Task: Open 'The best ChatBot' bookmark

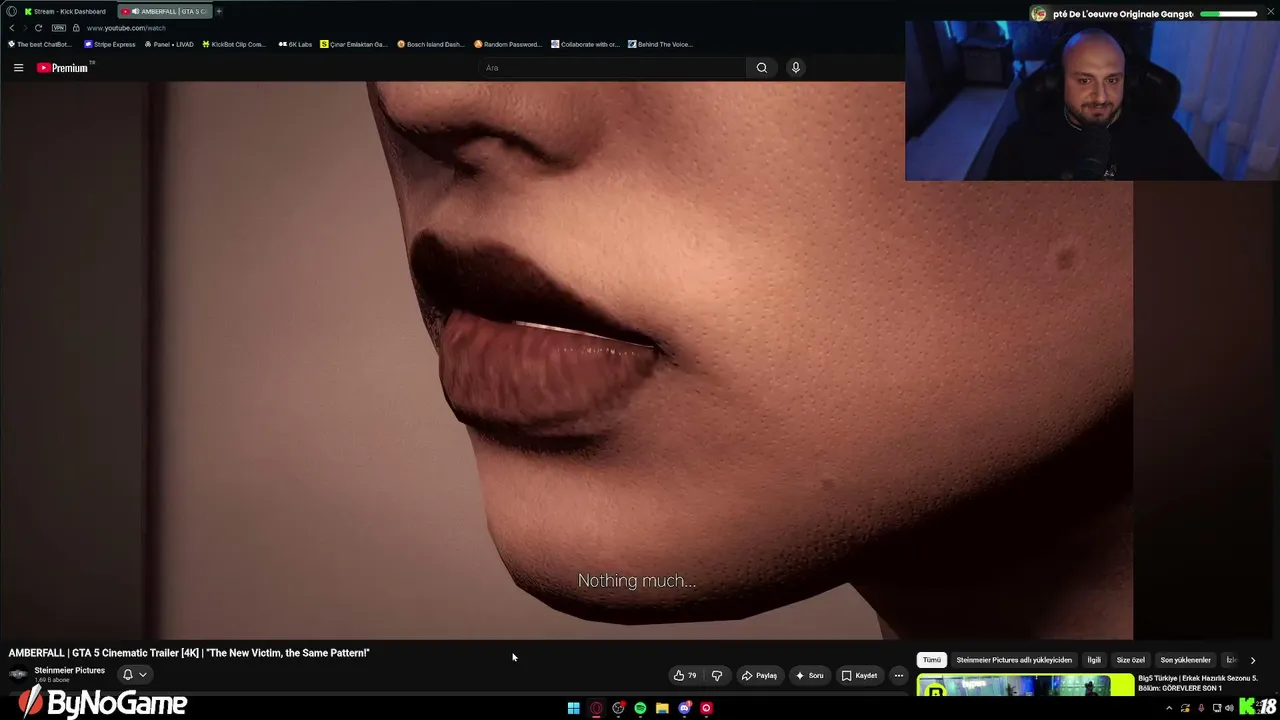Action: (40, 44)
